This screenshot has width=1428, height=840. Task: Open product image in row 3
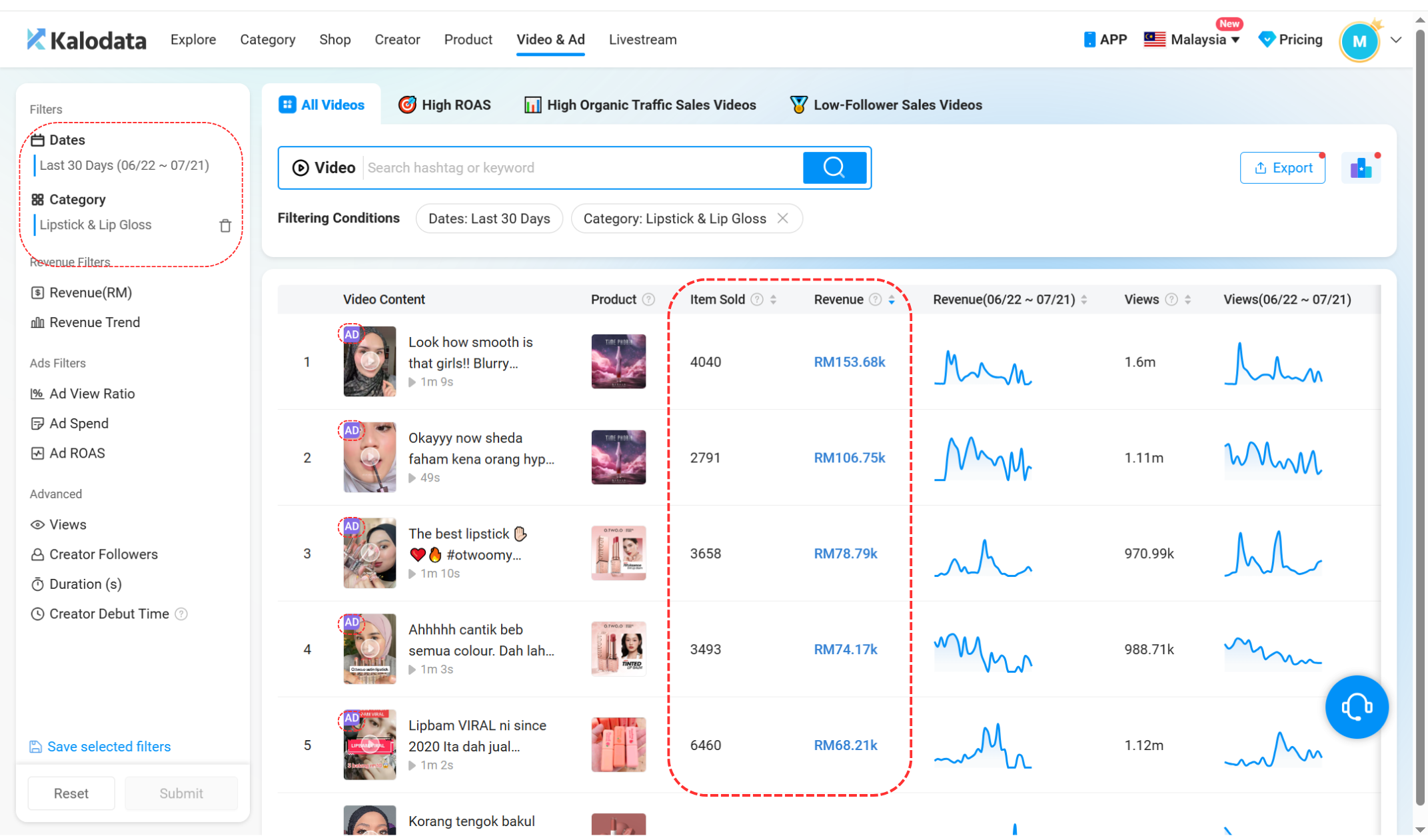coord(618,553)
